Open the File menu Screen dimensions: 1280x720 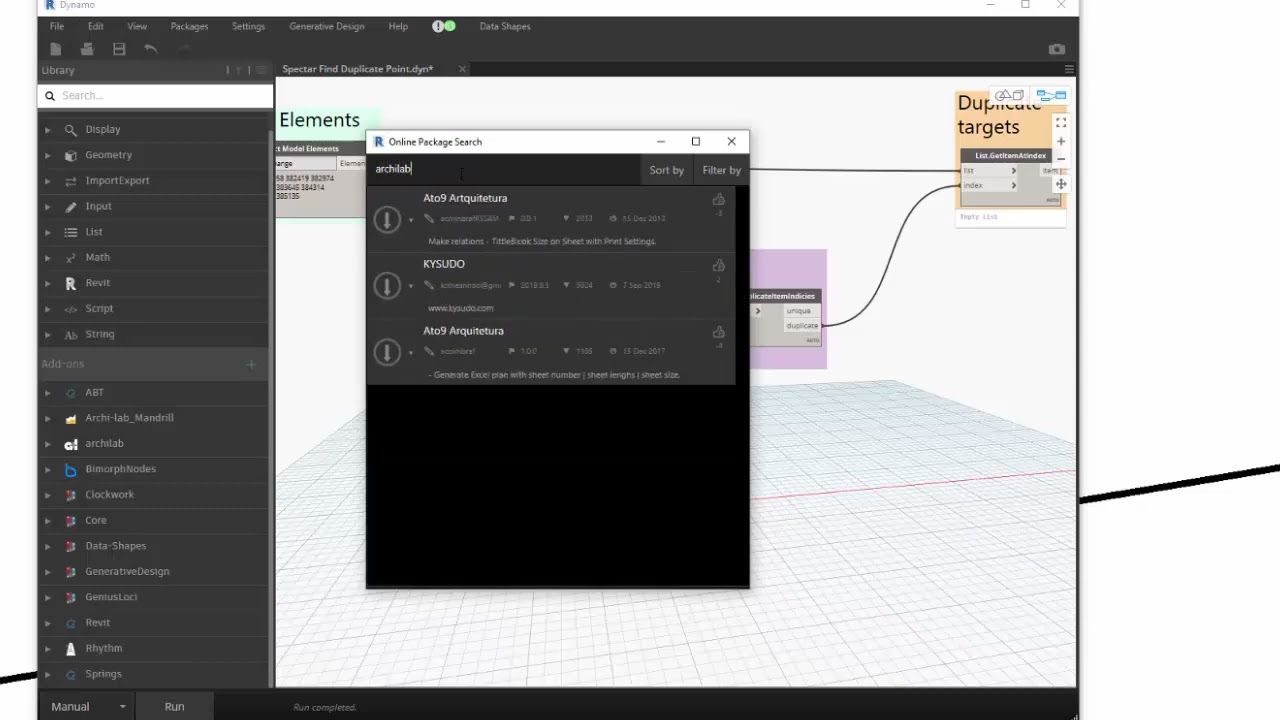pos(57,26)
